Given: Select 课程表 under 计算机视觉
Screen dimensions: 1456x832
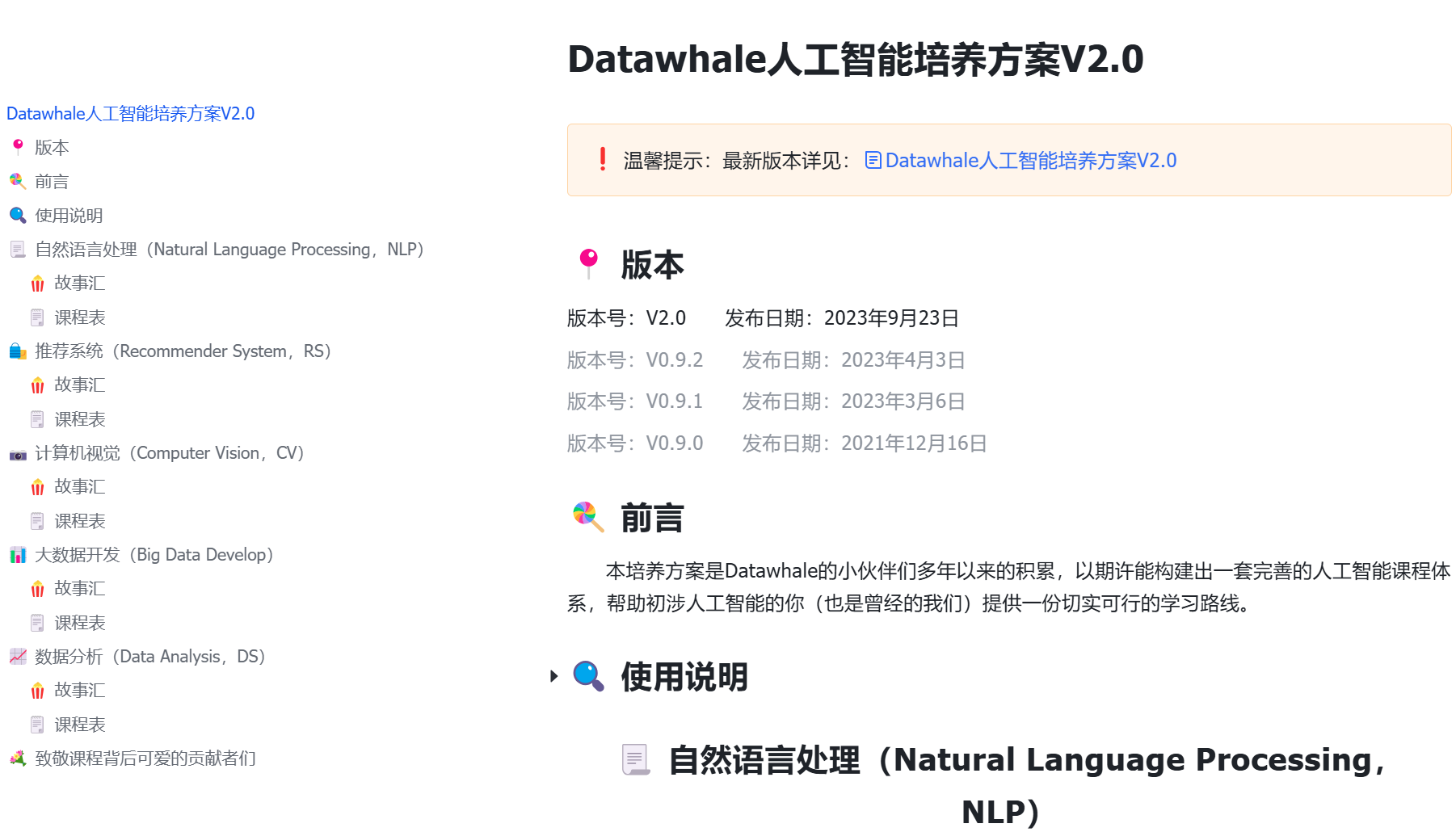Looking at the screenshot, I should 79,521.
